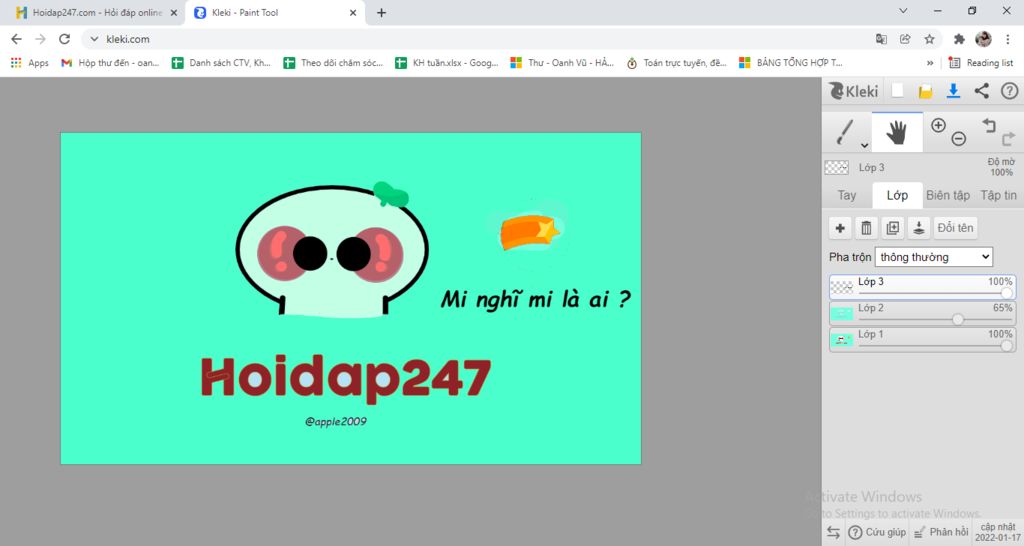Open the Theo dõi chăm sóc bookmark

333,63
